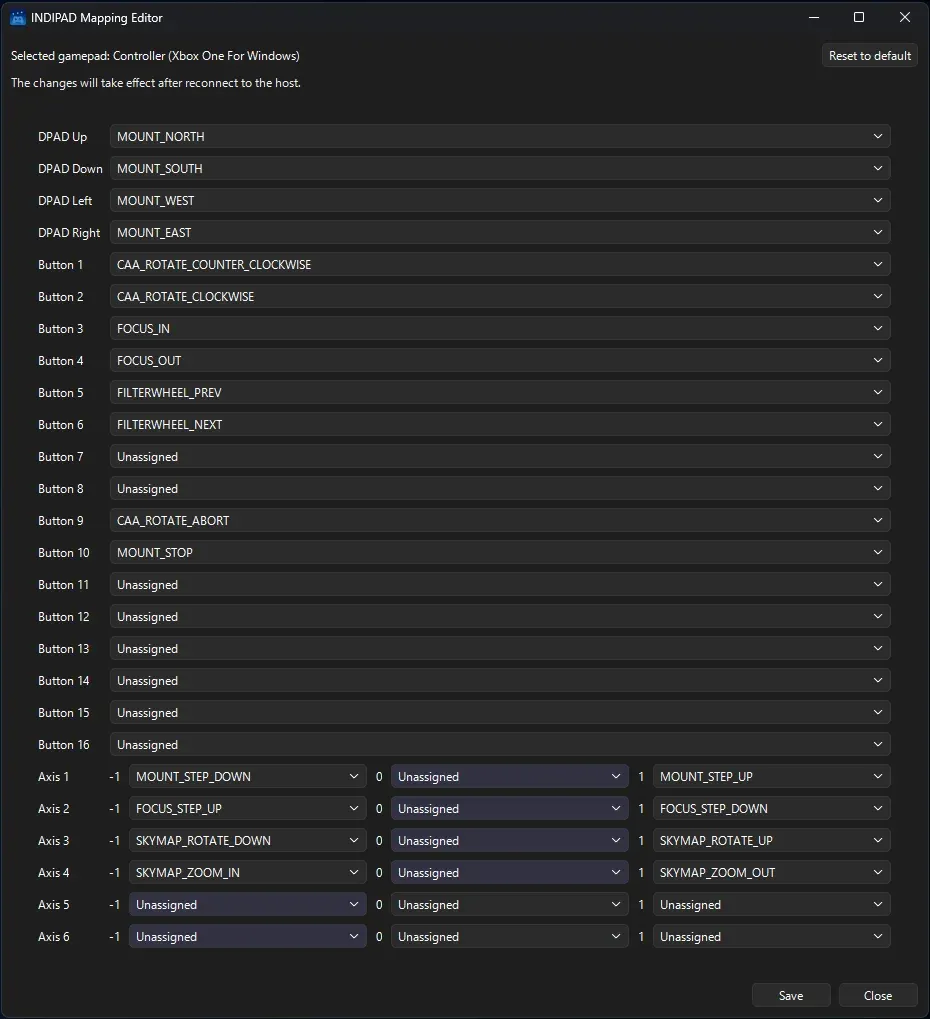This screenshot has height=1019, width=930.
Task: Close the window using the title bar X
Action: (x=904, y=18)
